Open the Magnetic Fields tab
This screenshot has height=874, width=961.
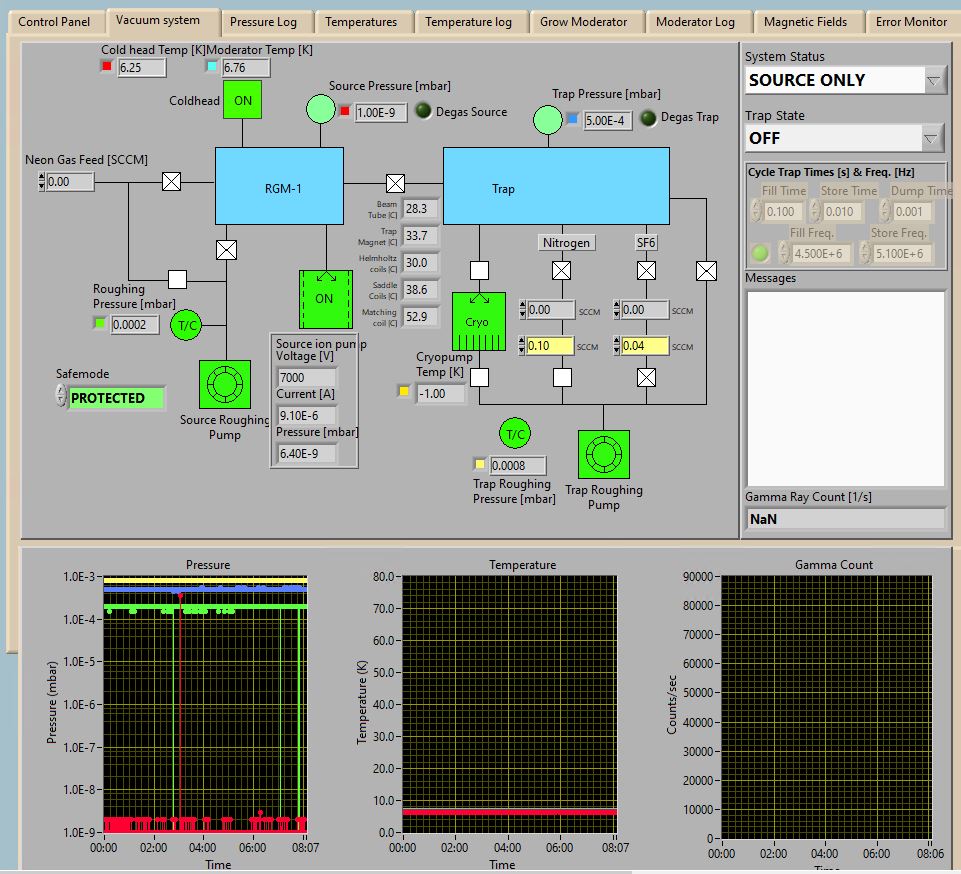(x=805, y=22)
